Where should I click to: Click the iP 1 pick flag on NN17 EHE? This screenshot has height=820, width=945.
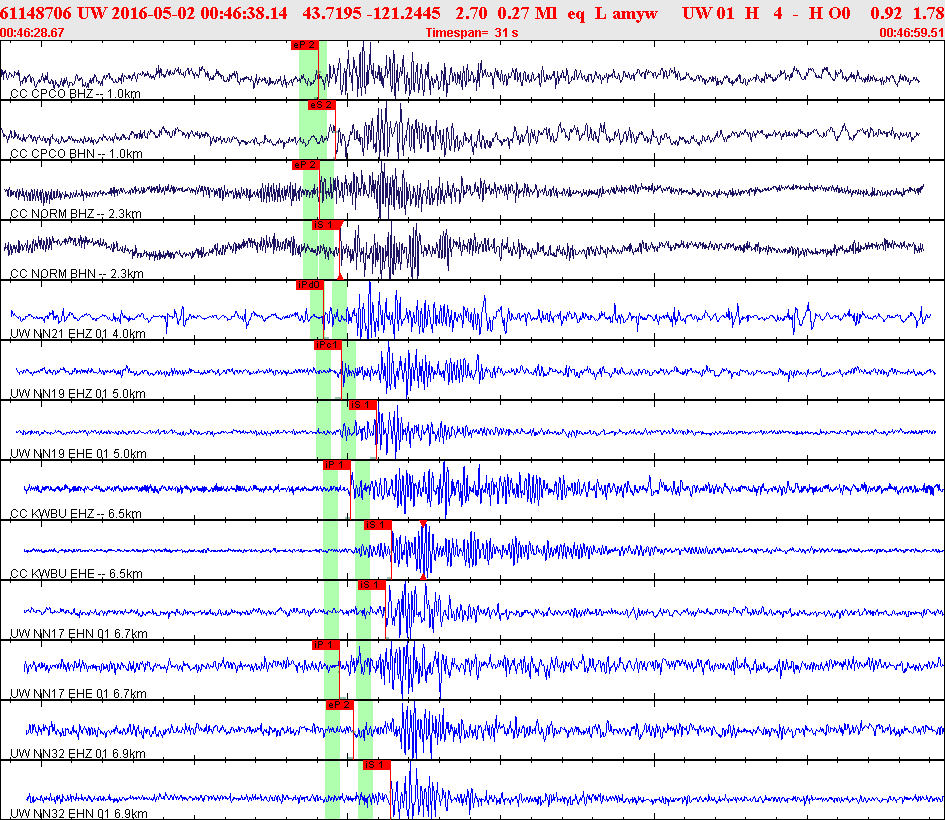click(x=325, y=645)
